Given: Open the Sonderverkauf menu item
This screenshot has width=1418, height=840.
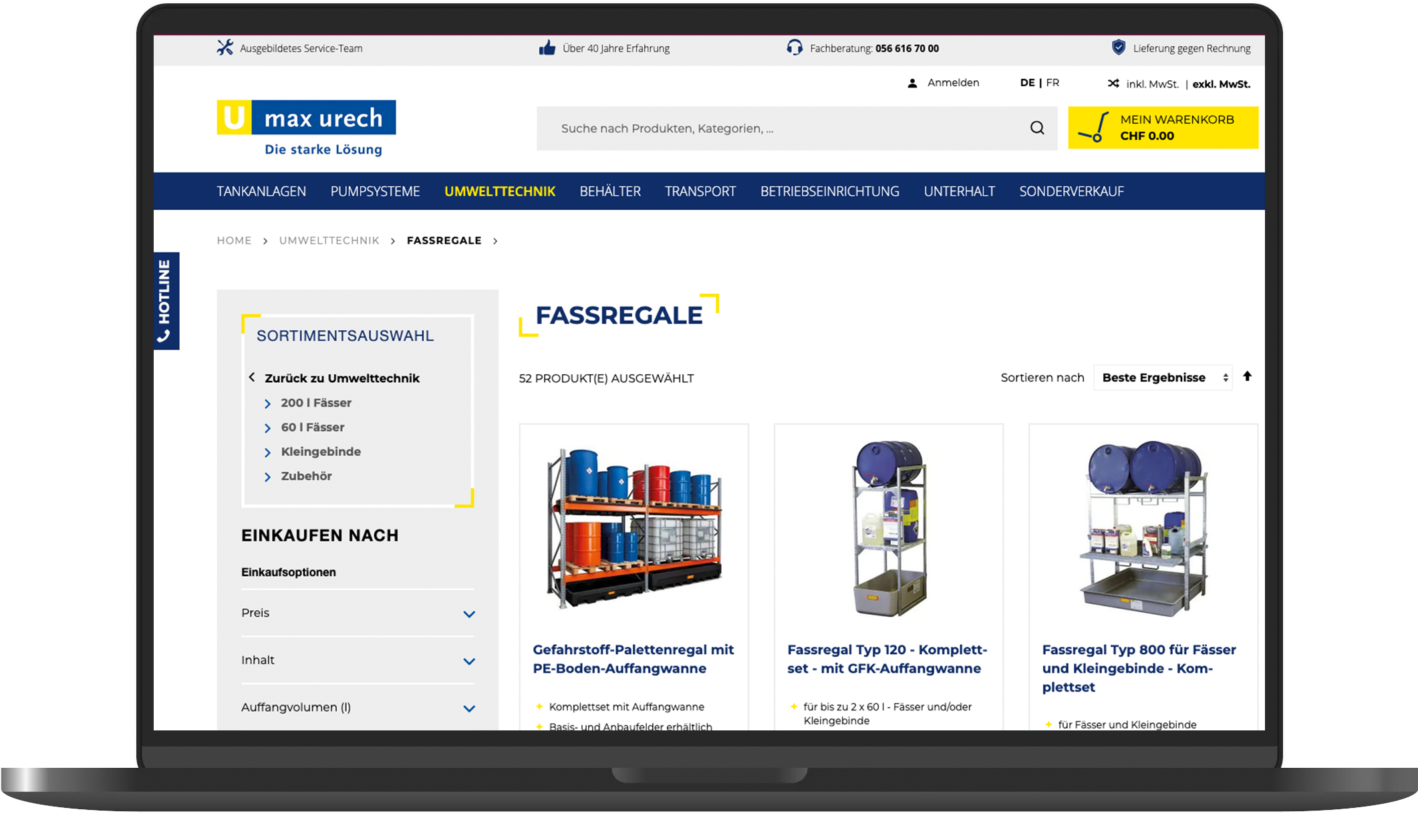Looking at the screenshot, I should click(x=1071, y=191).
